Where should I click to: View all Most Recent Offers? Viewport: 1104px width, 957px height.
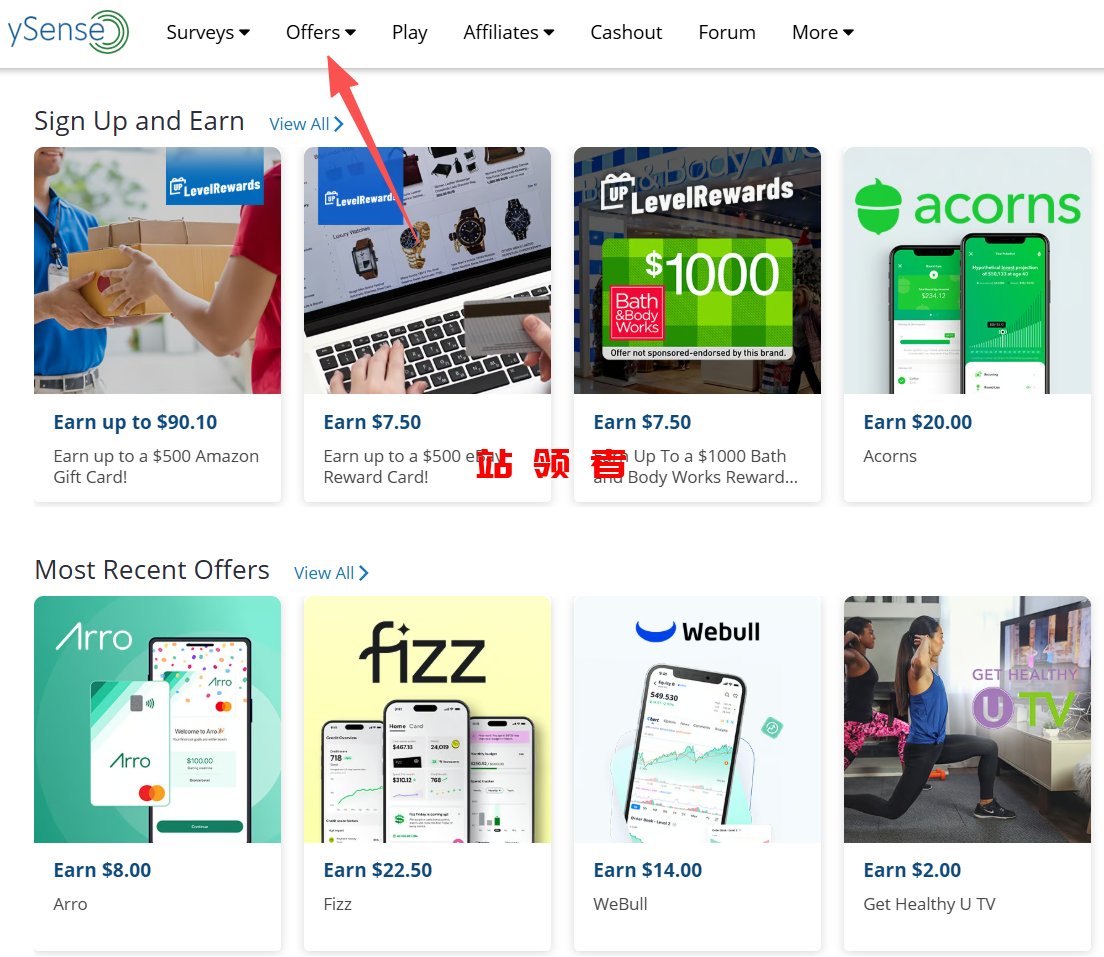click(331, 573)
